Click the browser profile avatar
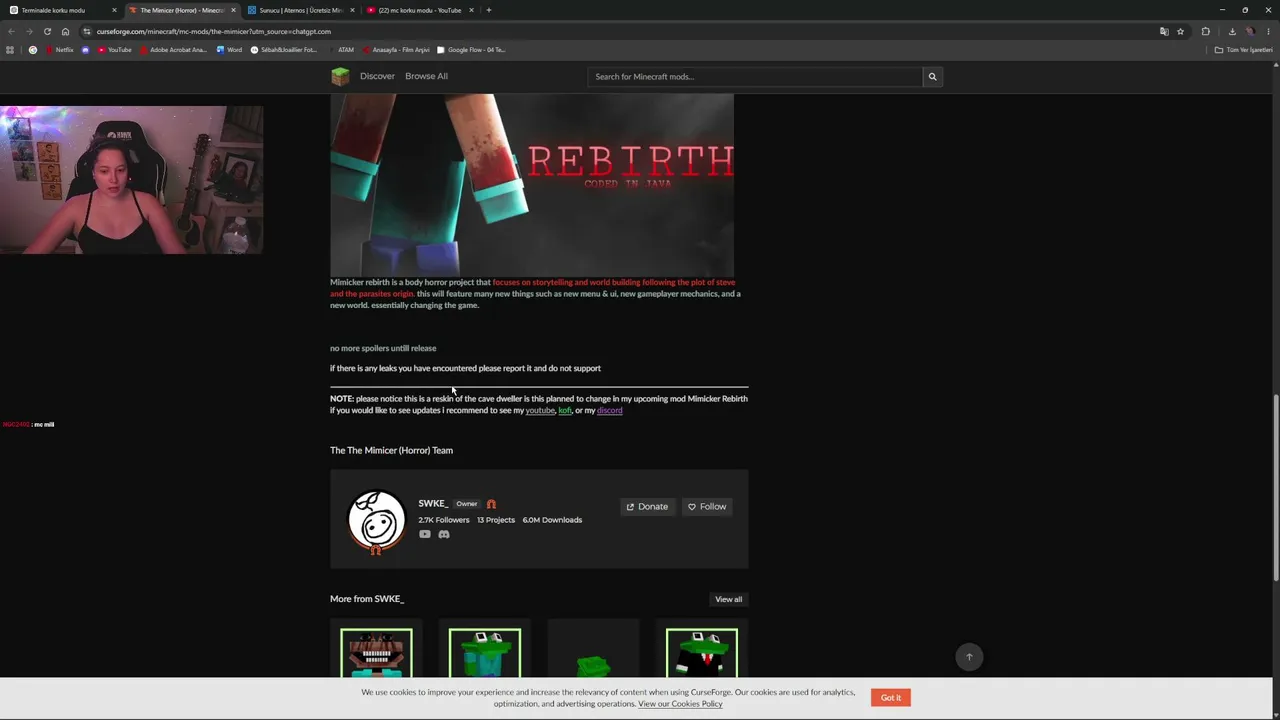Viewport: 1280px width, 720px height. tap(1250, 31)
